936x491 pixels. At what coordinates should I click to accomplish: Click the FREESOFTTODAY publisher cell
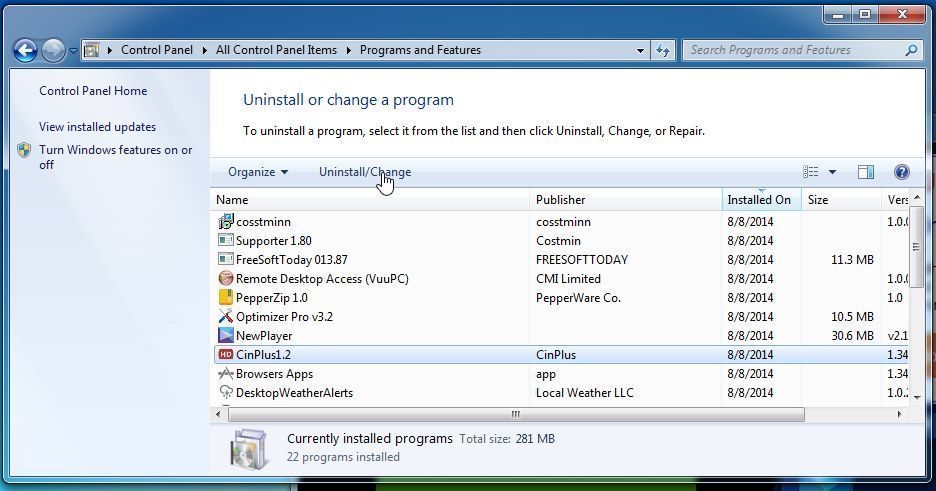582,260
